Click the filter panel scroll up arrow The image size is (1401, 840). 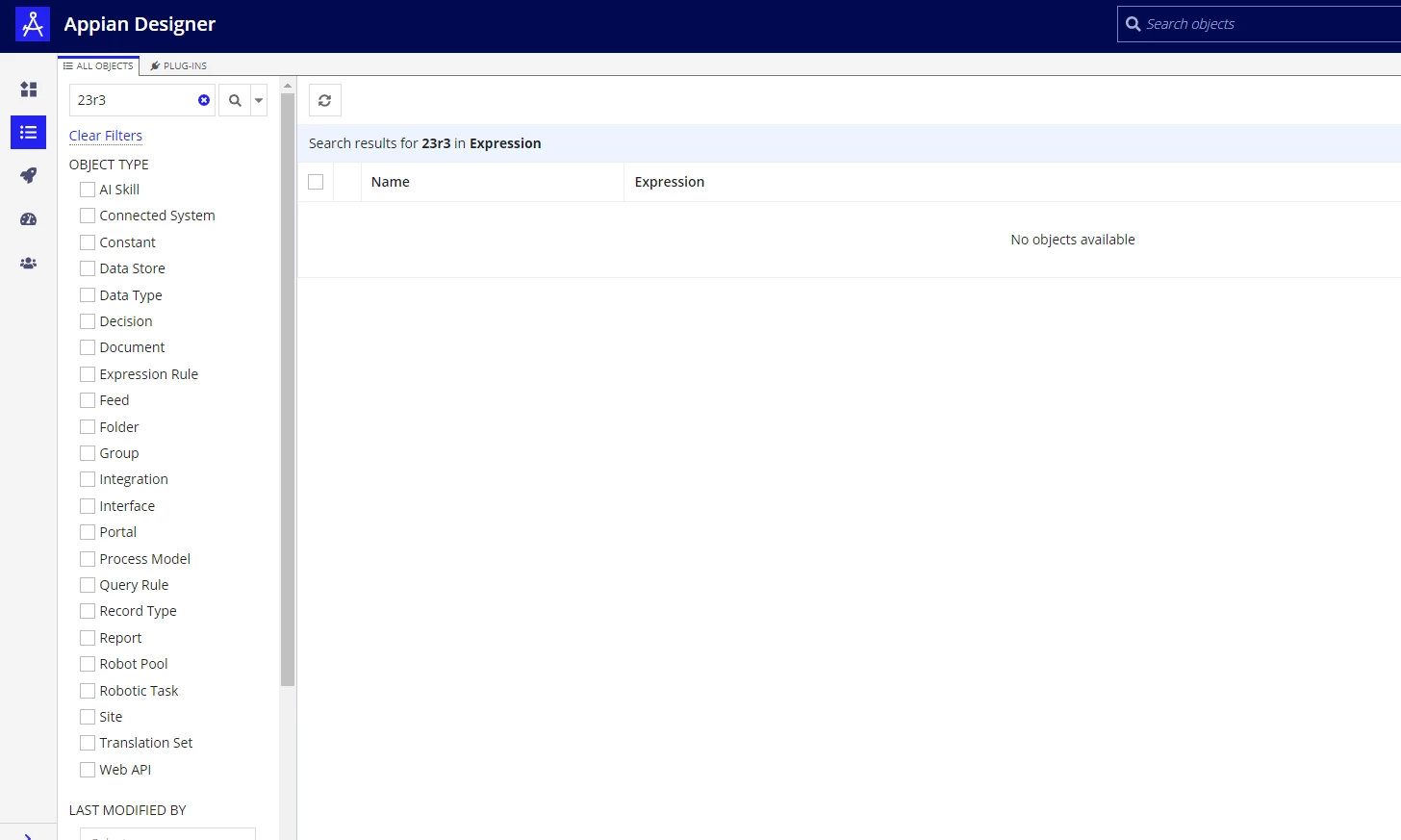(x=288, y=85)
